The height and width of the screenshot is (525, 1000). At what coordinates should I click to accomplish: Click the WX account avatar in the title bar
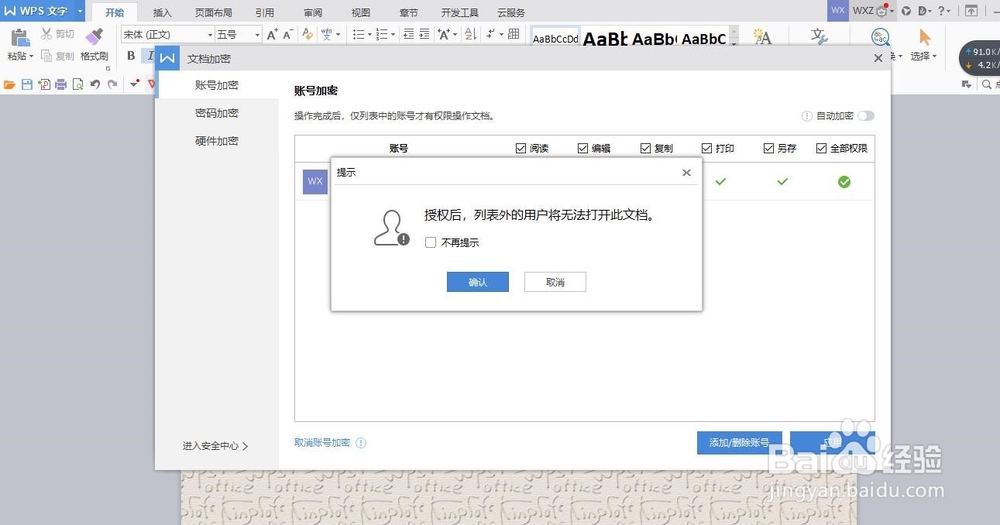pyautogui.click(x=838, y=10)
